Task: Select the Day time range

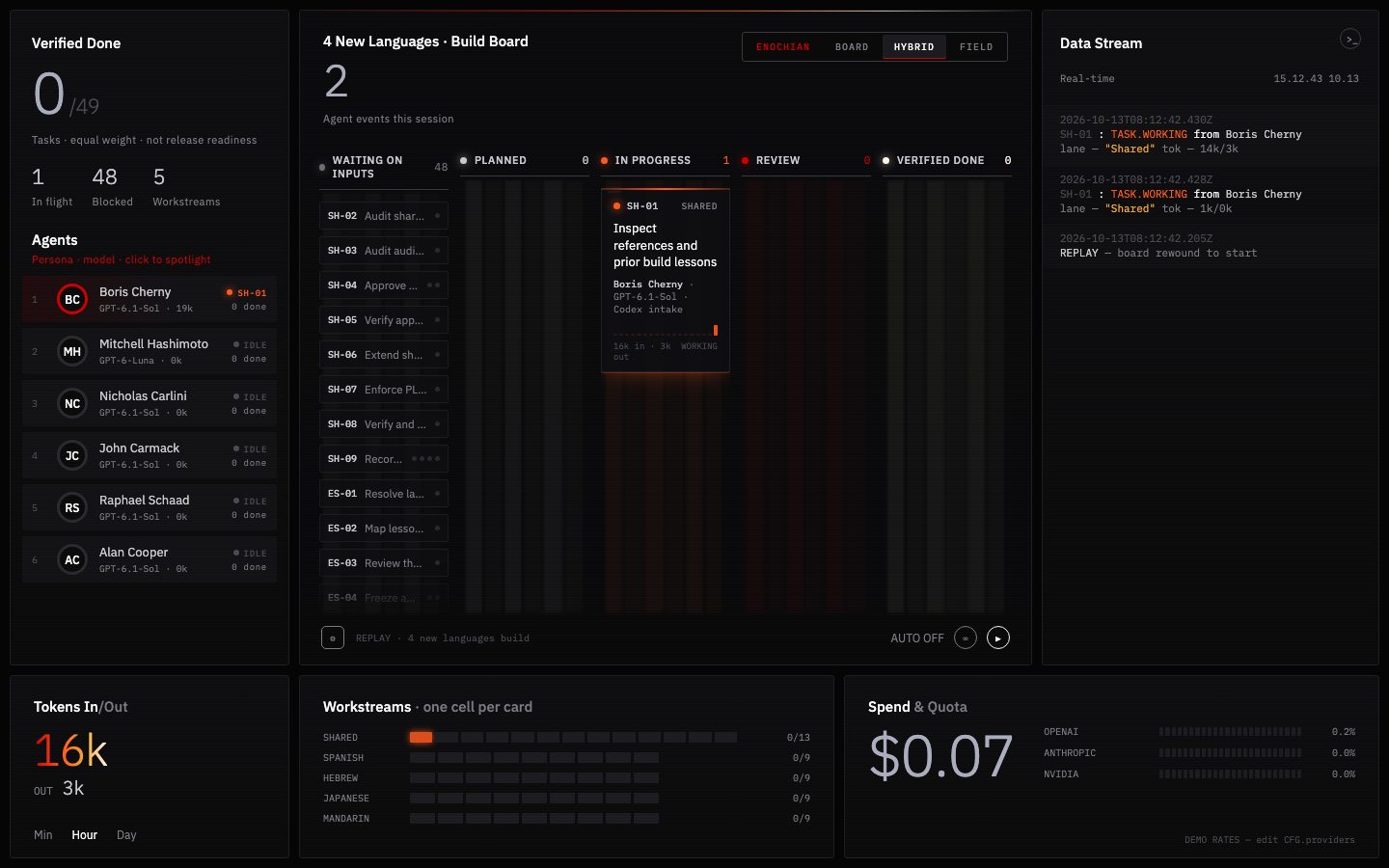Action: pyautogui.click(x=126, y=835)
